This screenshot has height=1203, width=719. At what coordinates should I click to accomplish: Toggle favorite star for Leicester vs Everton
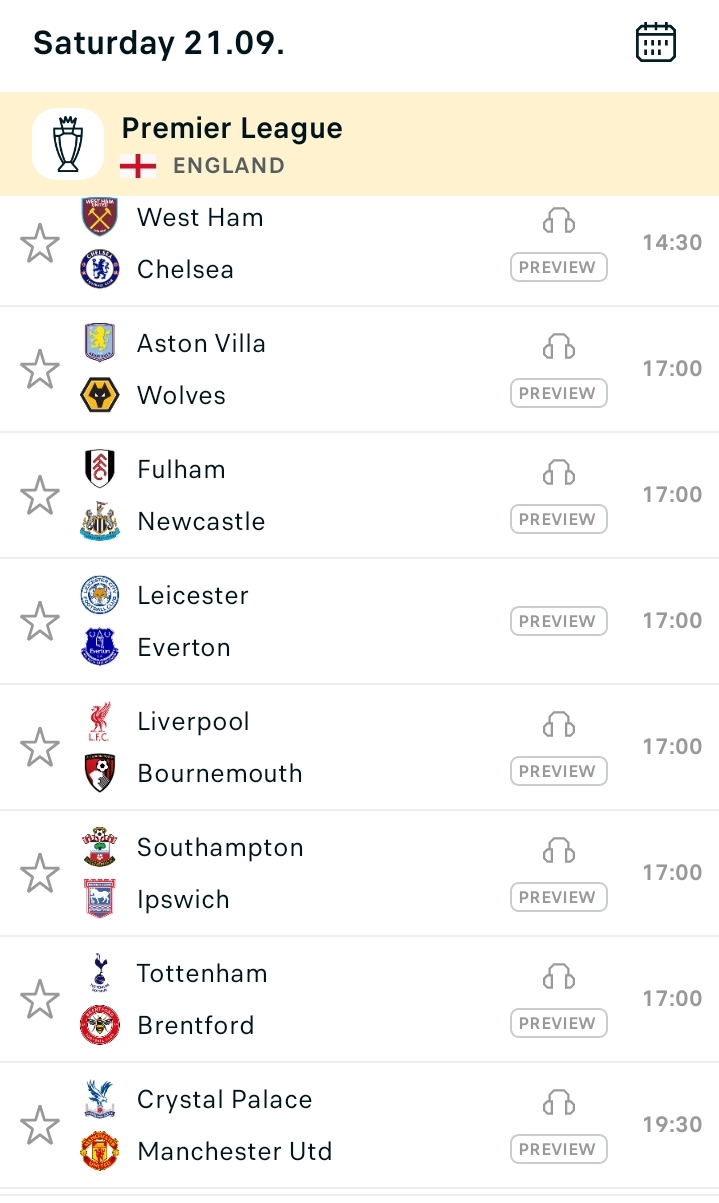tap(40, 621)
